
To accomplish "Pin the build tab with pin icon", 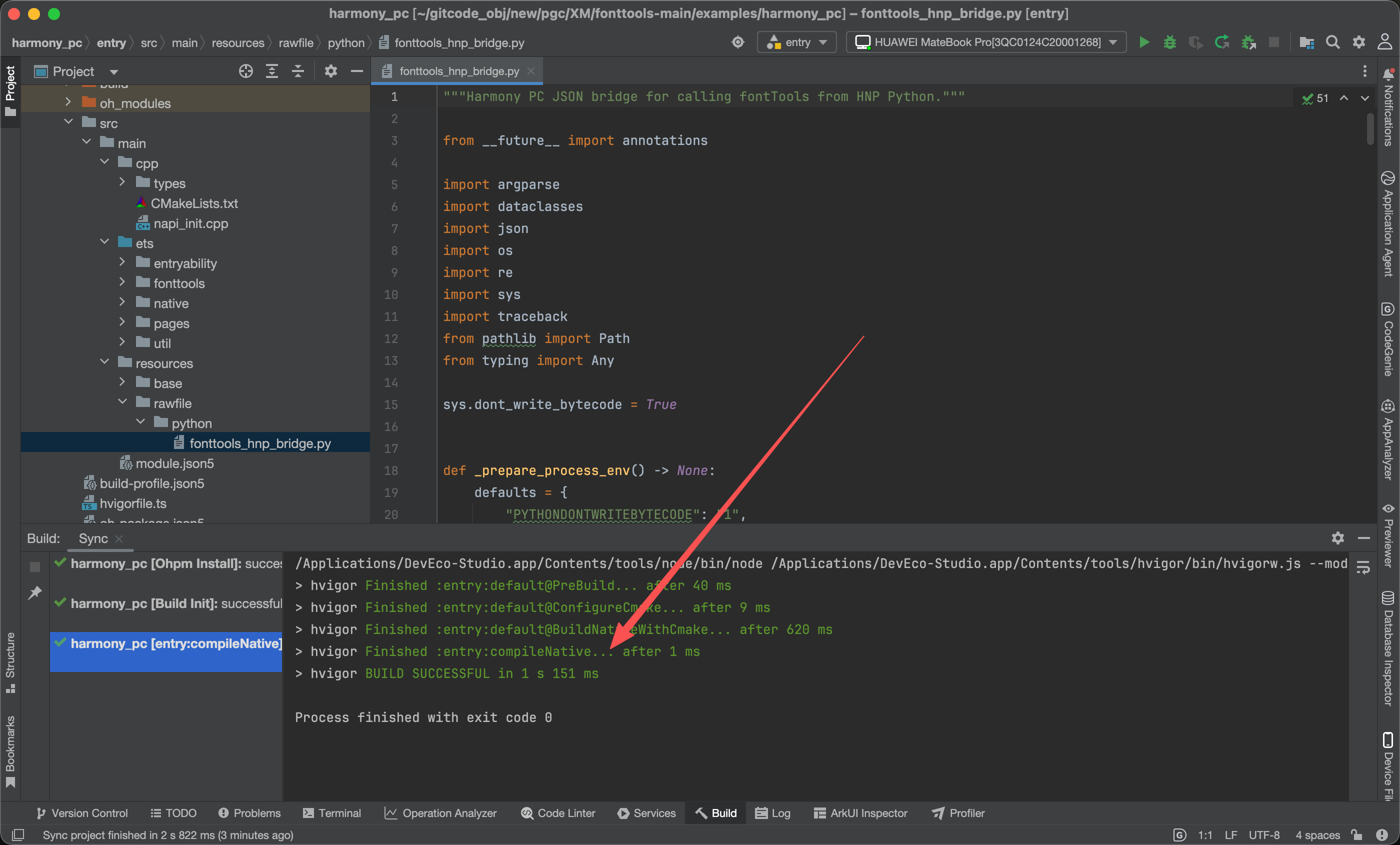I will click(34, 592).
